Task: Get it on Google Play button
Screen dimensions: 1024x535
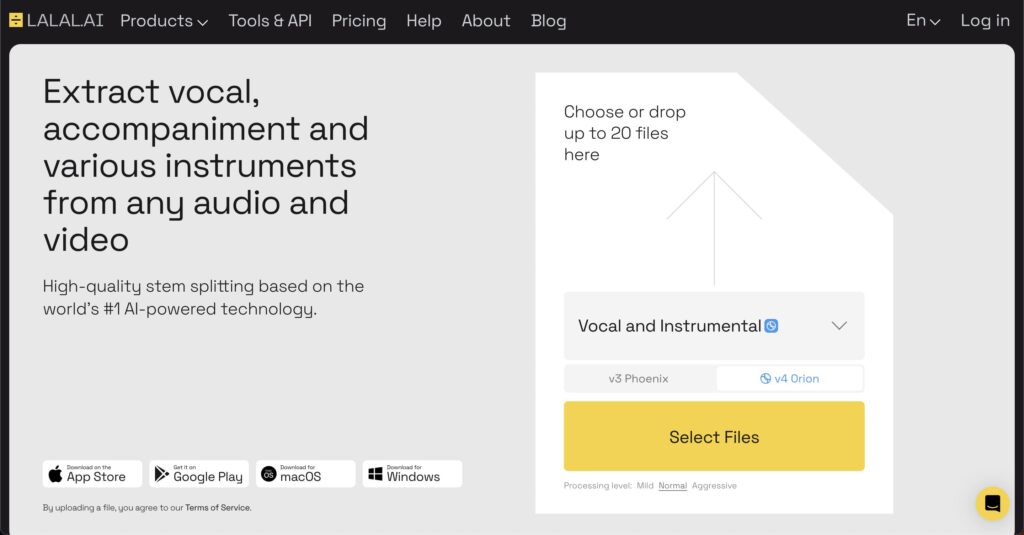Action: (x=199, y=474)
